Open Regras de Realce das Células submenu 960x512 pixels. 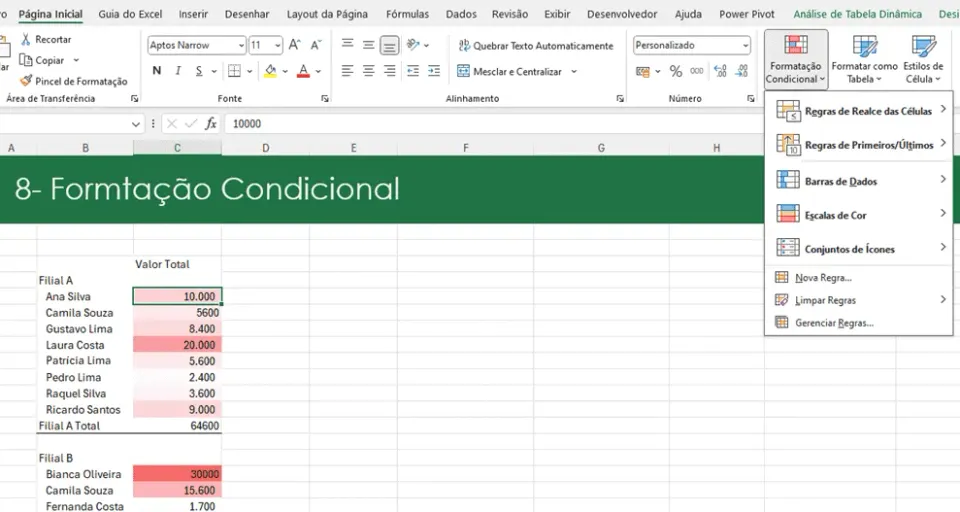pos(859,111)
